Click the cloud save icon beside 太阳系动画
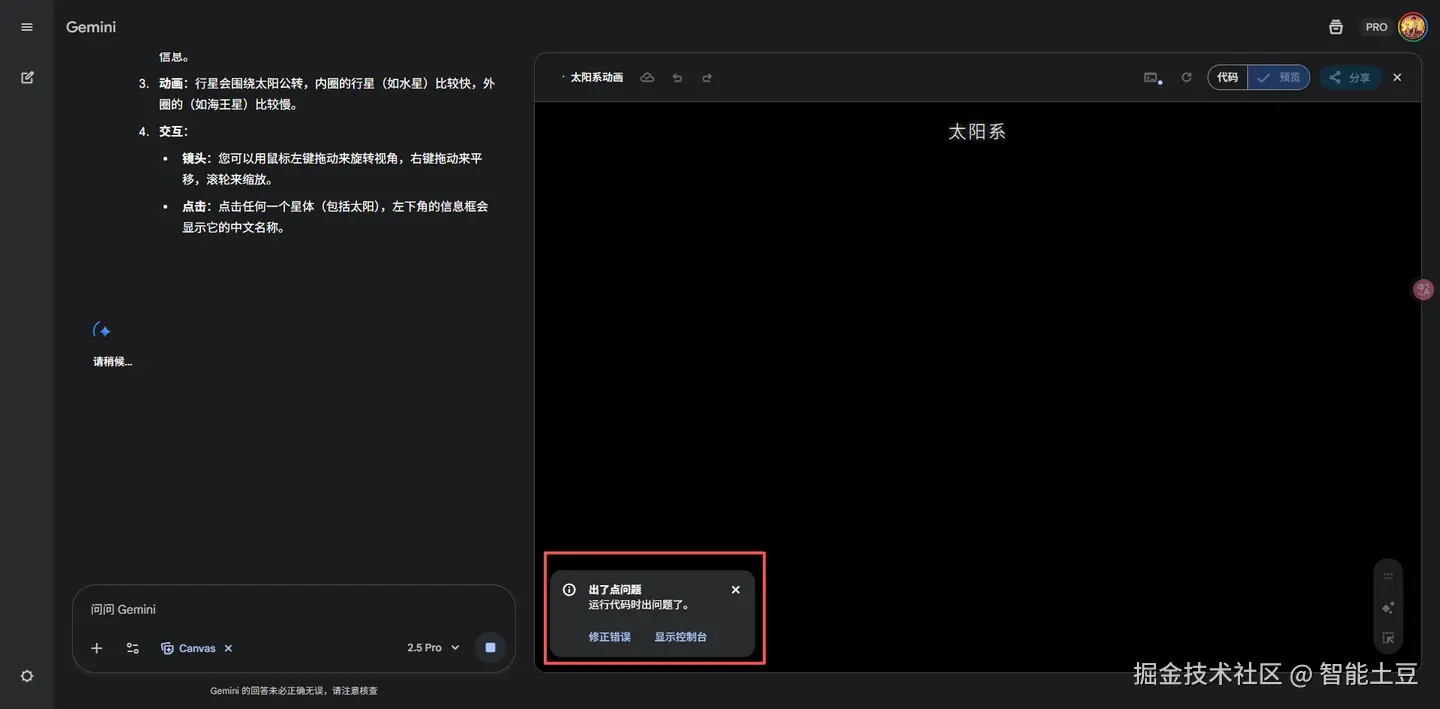Screen dimensions: 1440x709 [x=647, y=77]
